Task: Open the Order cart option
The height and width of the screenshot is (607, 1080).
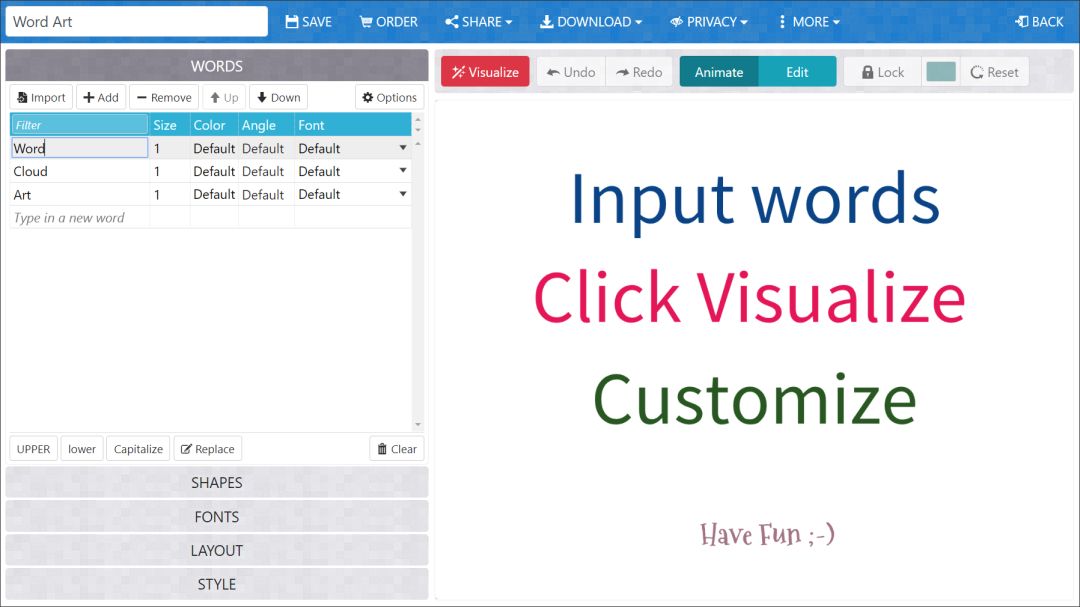Action: pyautogui.click(x=388, y=21)
